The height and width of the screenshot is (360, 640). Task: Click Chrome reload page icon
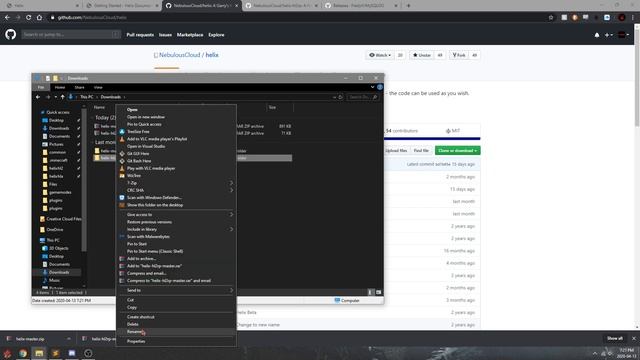click(x=28, y=18)
